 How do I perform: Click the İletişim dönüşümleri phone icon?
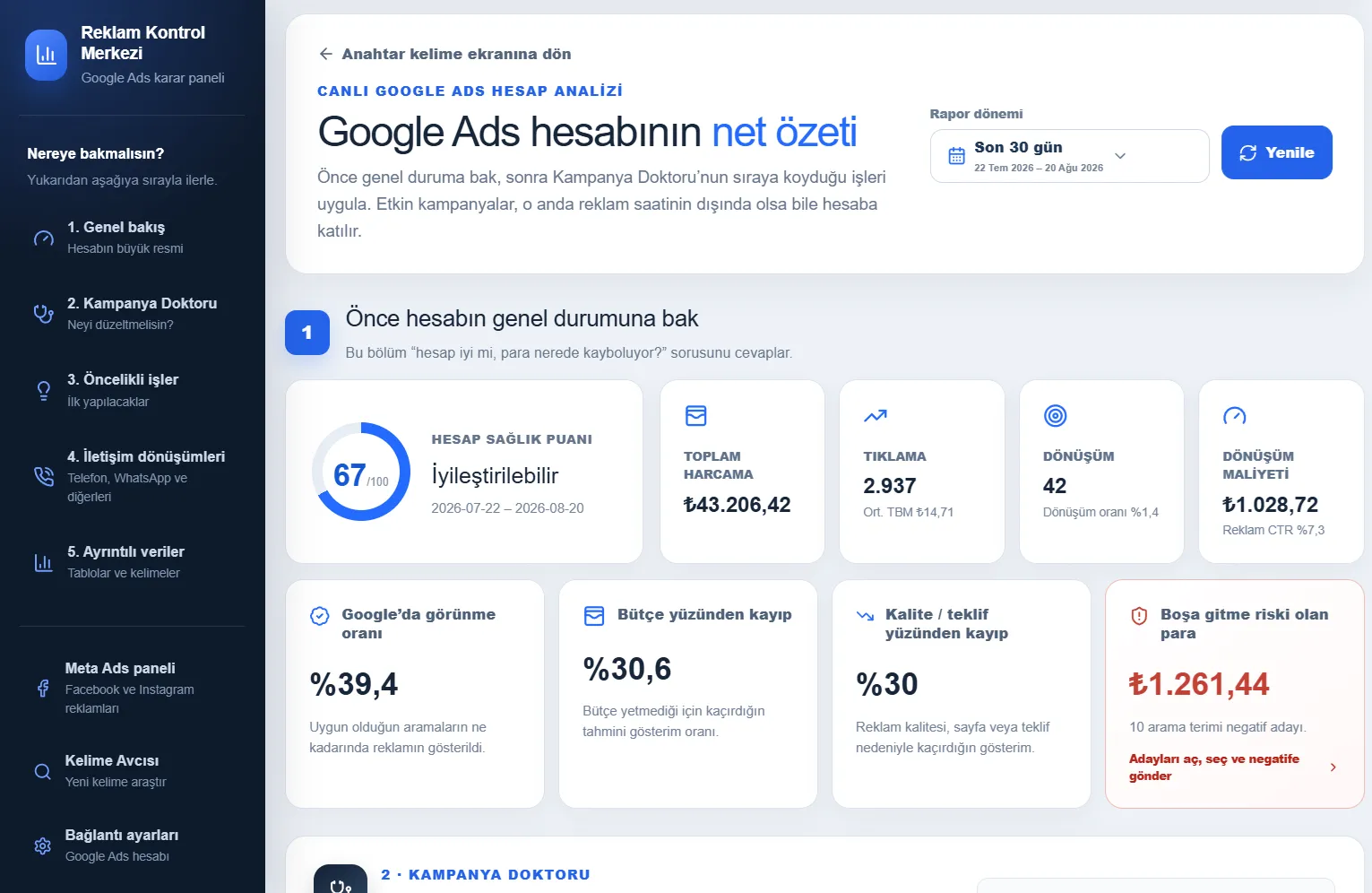(44, 476)
